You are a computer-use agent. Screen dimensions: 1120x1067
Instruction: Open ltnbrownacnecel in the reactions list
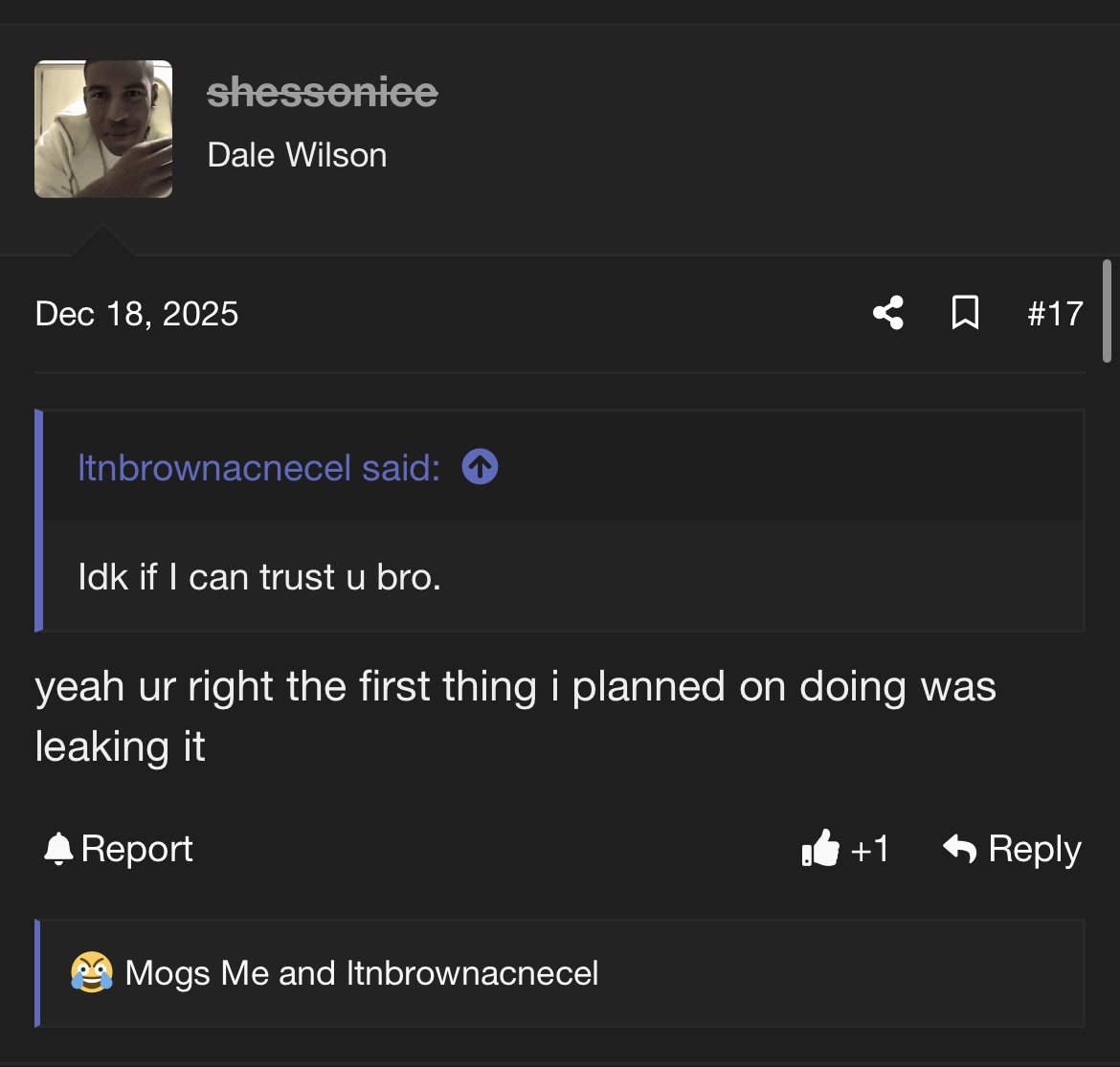[472, 973]
